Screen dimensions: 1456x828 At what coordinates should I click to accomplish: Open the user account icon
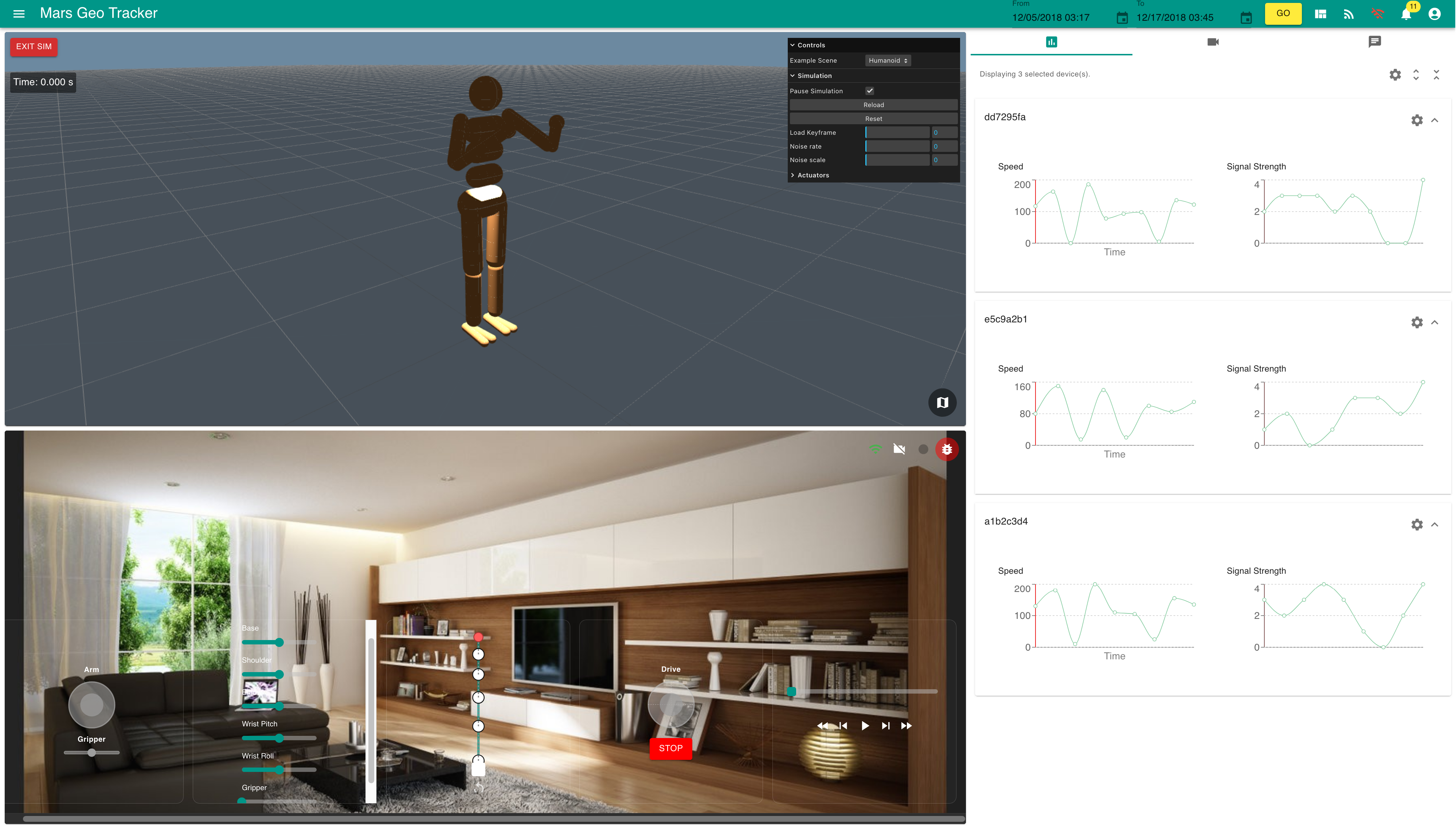pos(1435,13)
